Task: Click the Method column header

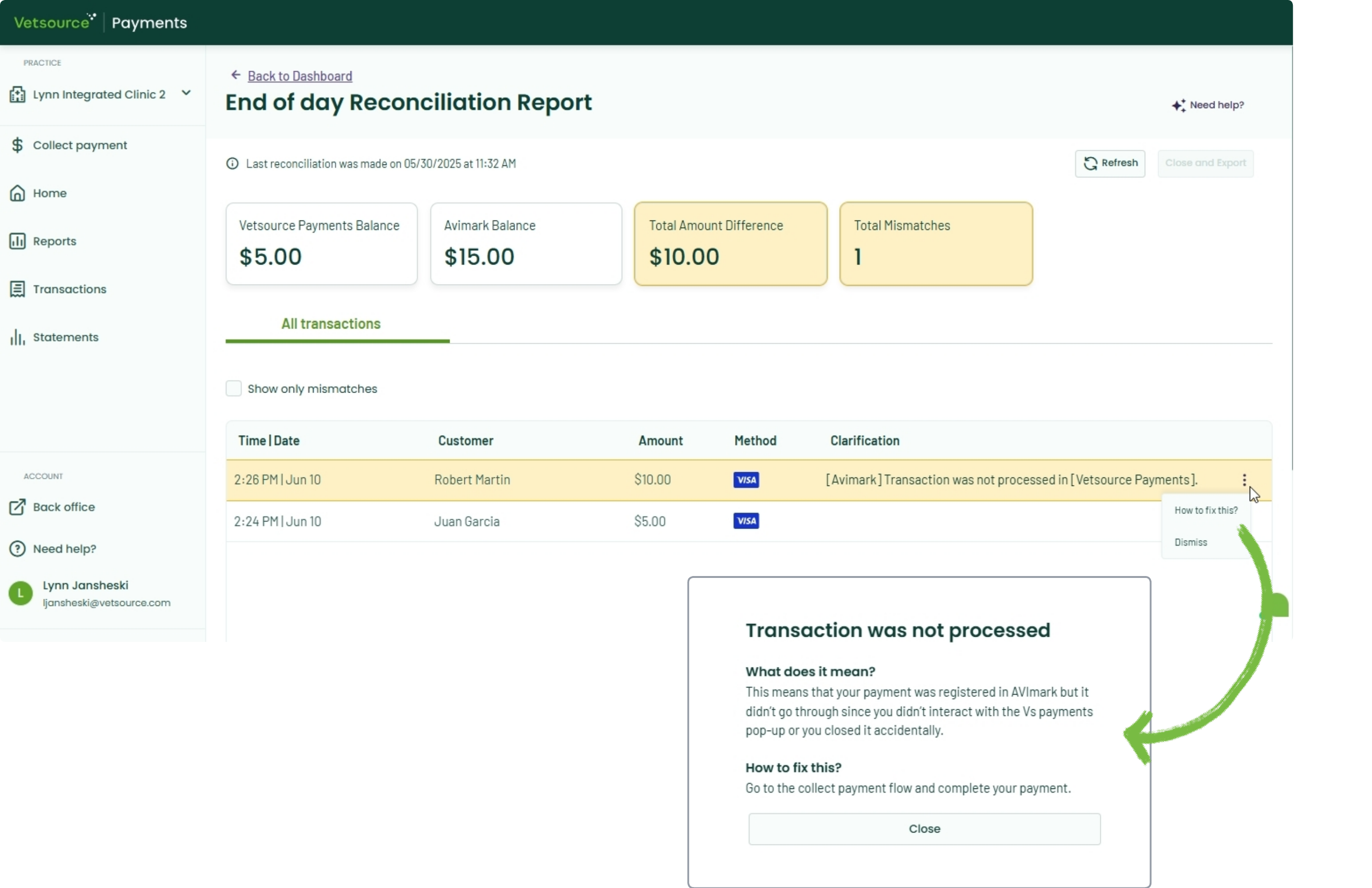Action: click(x=755, y=441)
